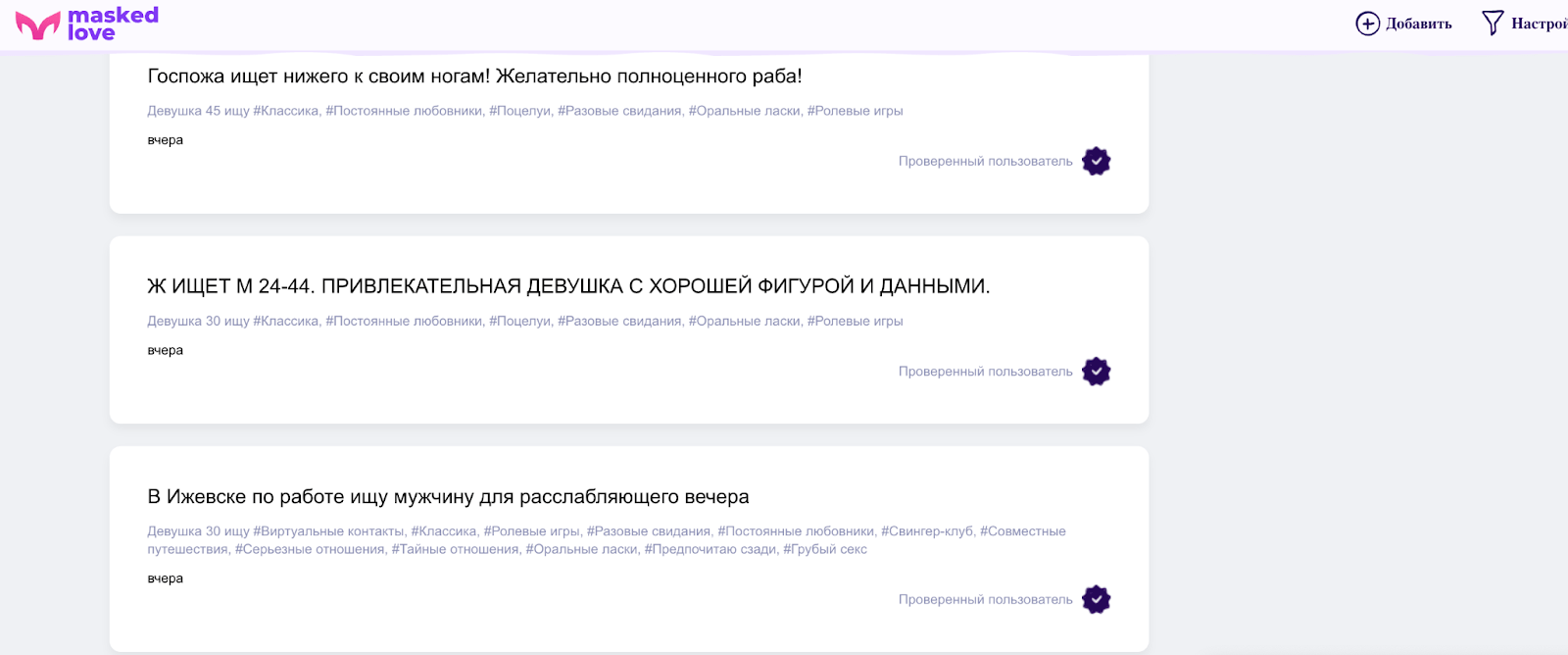Click the "Настроить" filter settings text
This screenshot has height=655, width=1568.
click(1539, 24)
